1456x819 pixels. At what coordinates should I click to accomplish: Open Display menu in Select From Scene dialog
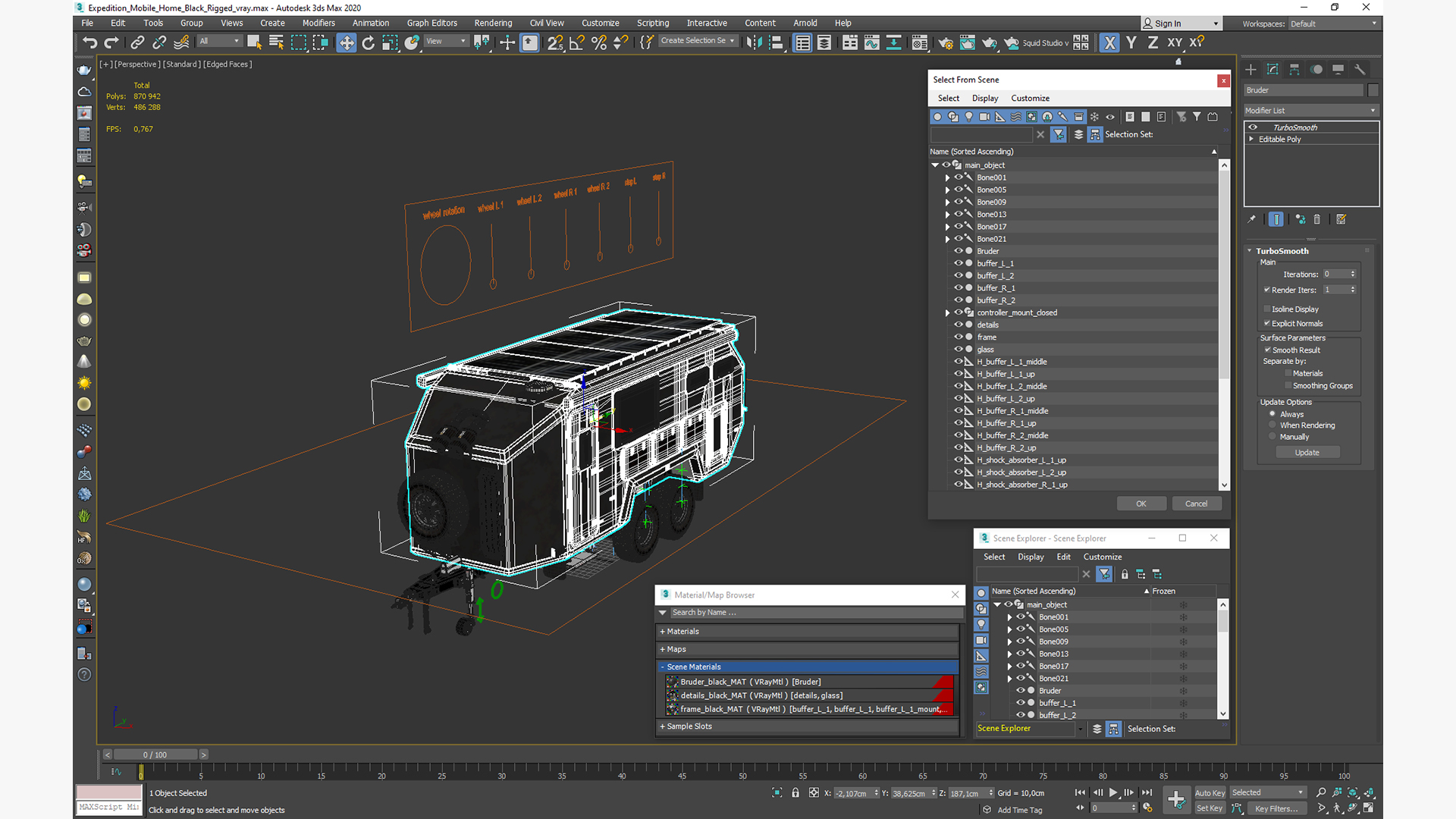coord(985,98)
